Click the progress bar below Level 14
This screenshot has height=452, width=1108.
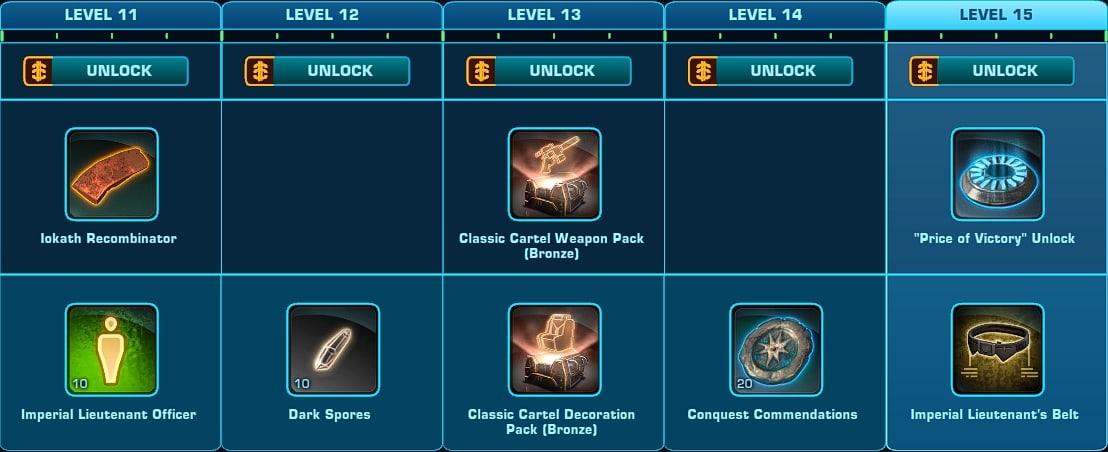(x=775, y=35)
